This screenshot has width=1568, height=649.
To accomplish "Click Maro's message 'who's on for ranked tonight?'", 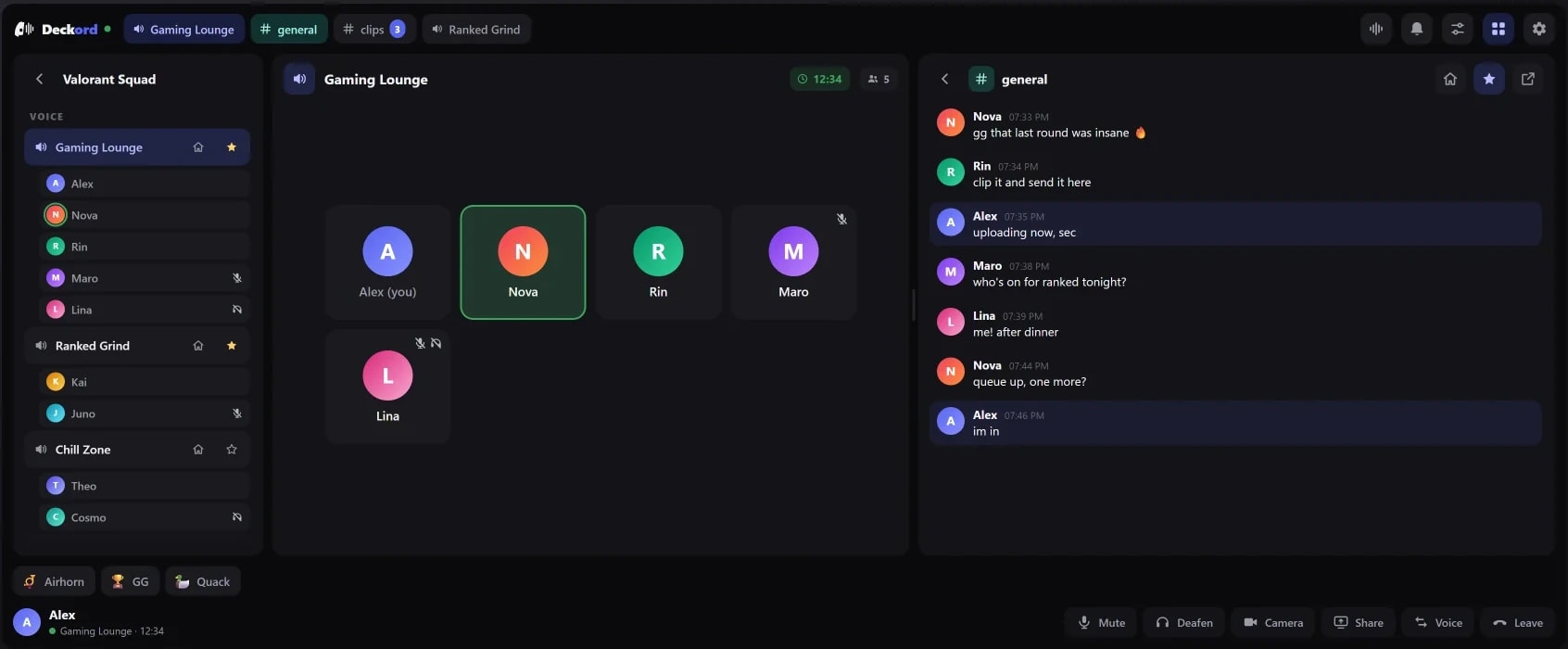I will click(1050, 282).
